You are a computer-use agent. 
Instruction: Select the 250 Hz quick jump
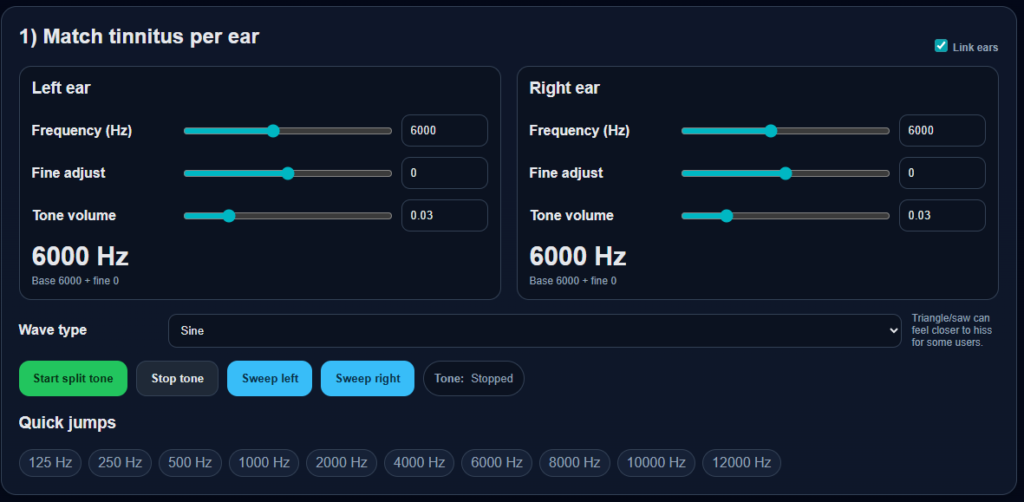pyautogui.click(x=120, y=462)
